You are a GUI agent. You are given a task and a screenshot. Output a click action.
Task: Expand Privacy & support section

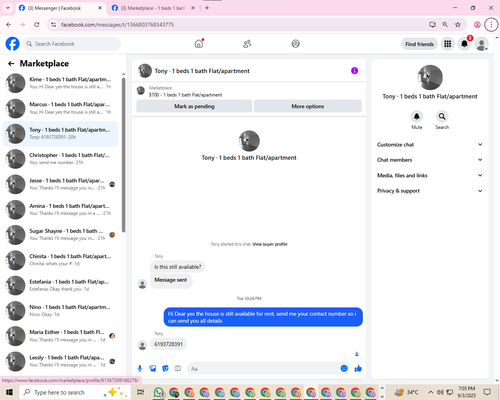click(430, 191)
